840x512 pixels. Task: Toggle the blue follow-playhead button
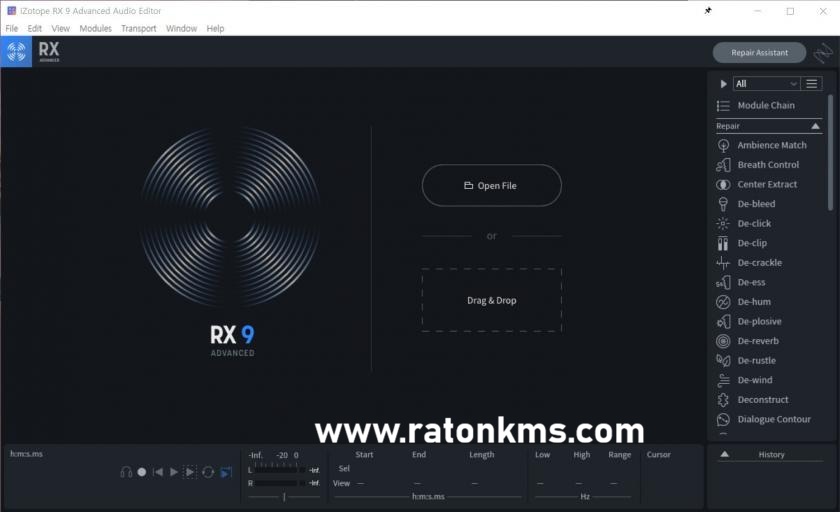226,472
